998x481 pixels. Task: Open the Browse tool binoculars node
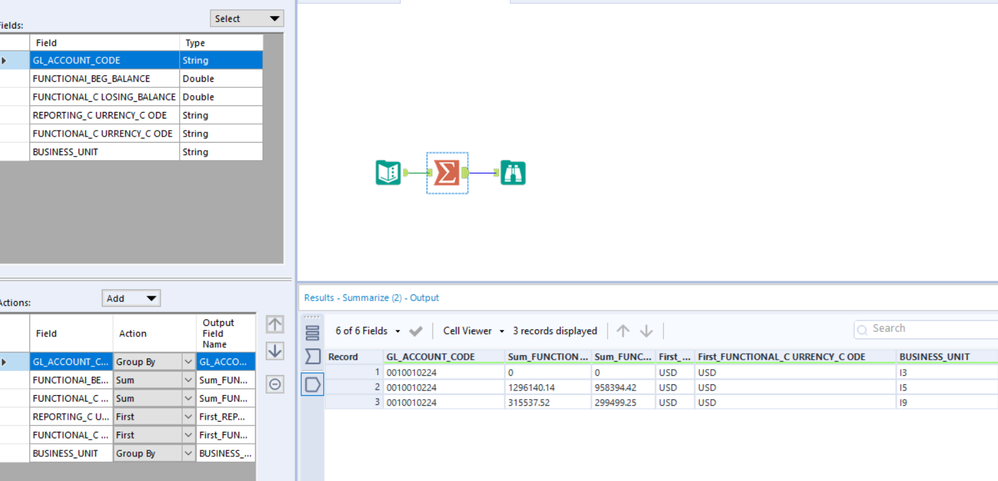(512, 172)
